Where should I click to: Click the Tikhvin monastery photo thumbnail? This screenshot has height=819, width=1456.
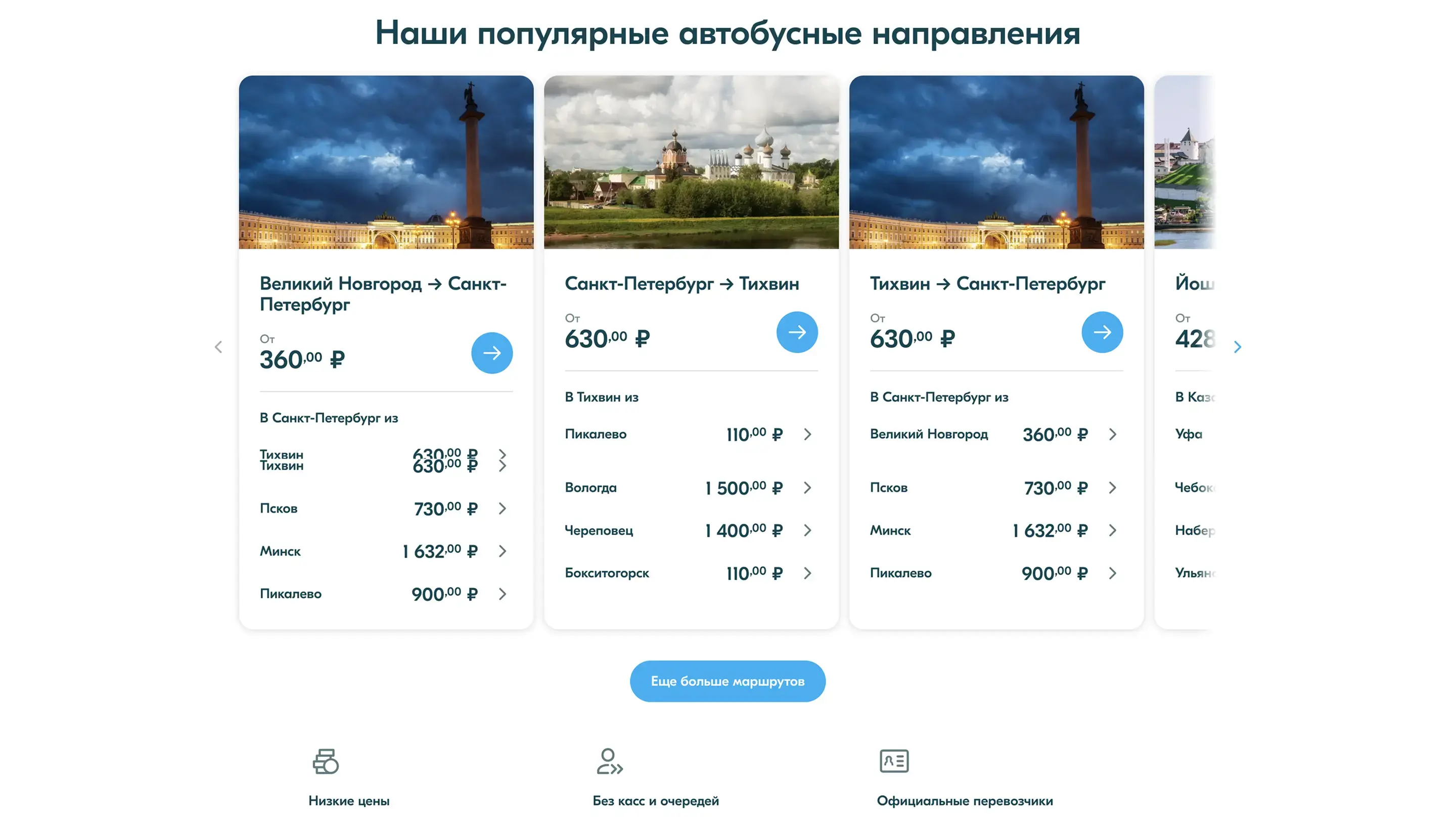point(691,162)
